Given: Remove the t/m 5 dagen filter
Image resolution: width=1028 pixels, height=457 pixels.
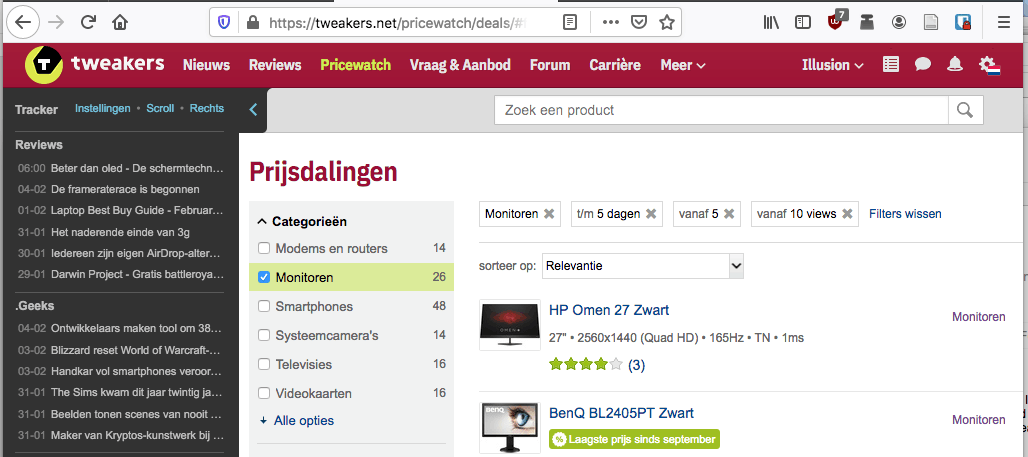Looking at the screenshot, I should coord(651,214).
